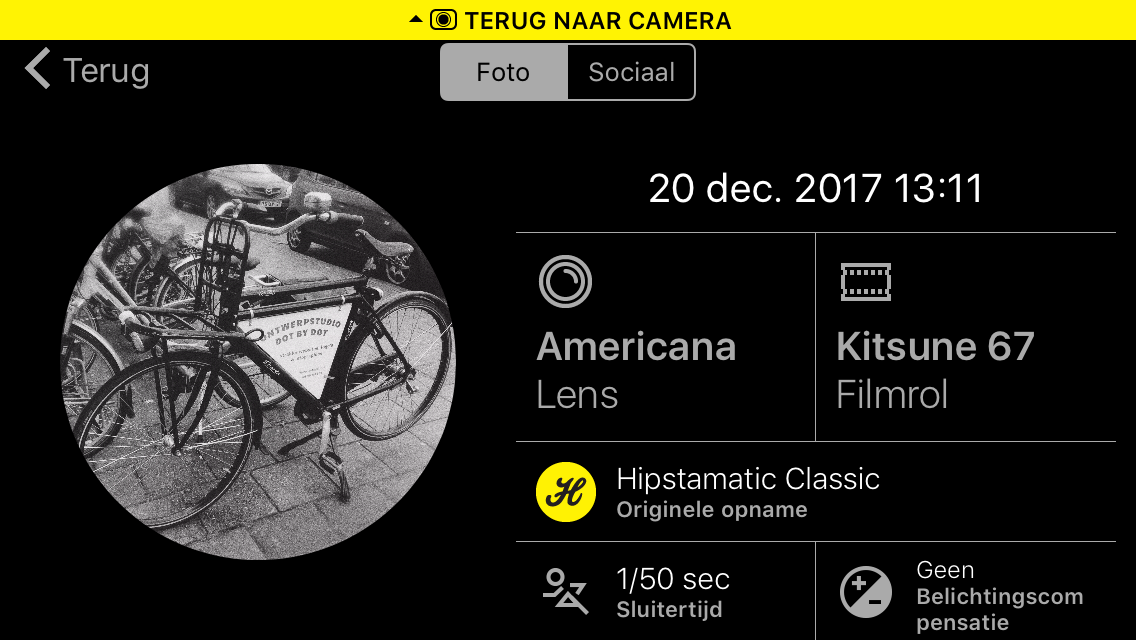The width and height of the screenshot is (1136, 640).
Task: Tap the Kitsune 67 film roll icon
Action: (866, 281)
